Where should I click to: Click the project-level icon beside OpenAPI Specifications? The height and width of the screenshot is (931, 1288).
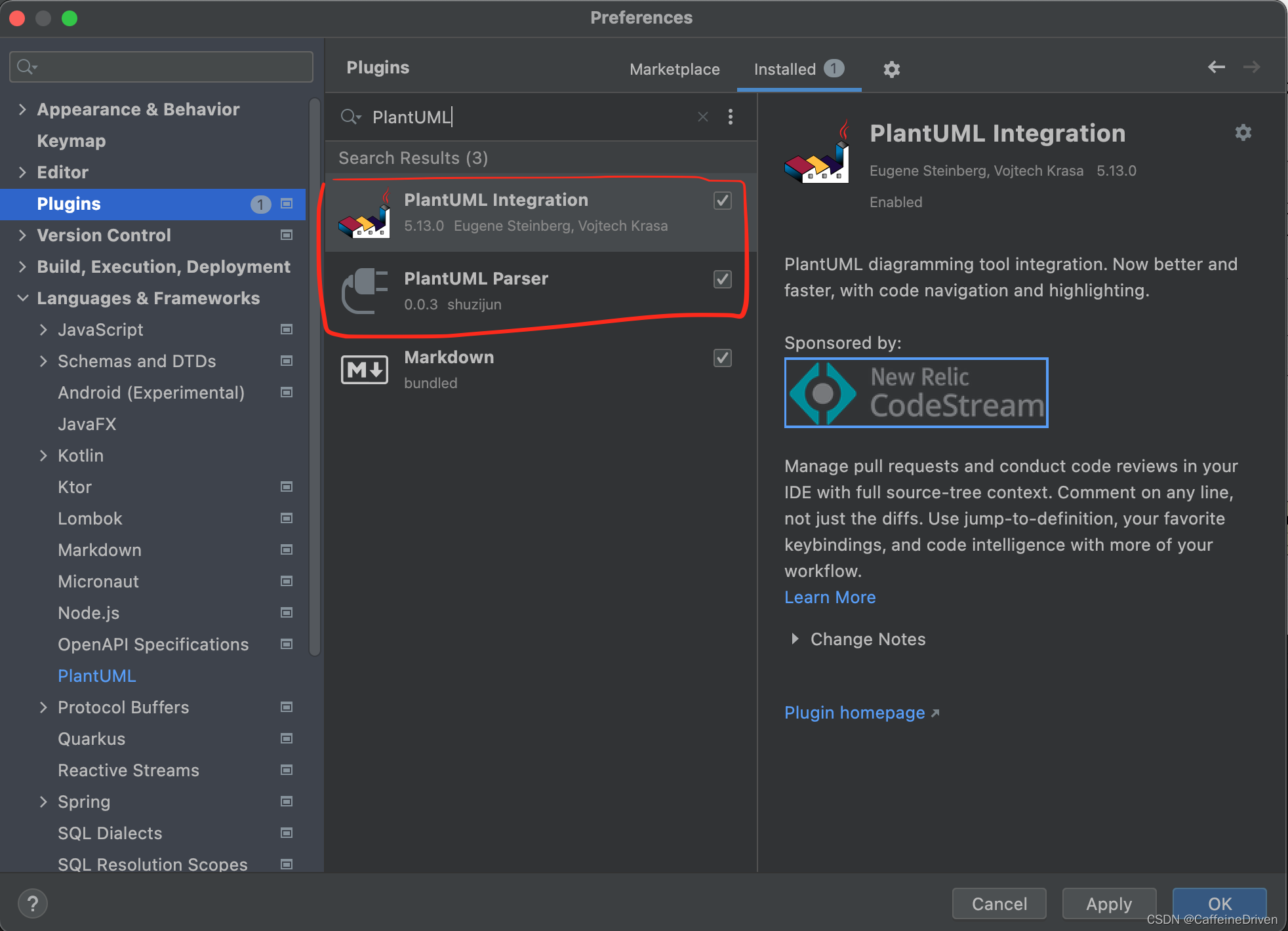tap(287, 644)
